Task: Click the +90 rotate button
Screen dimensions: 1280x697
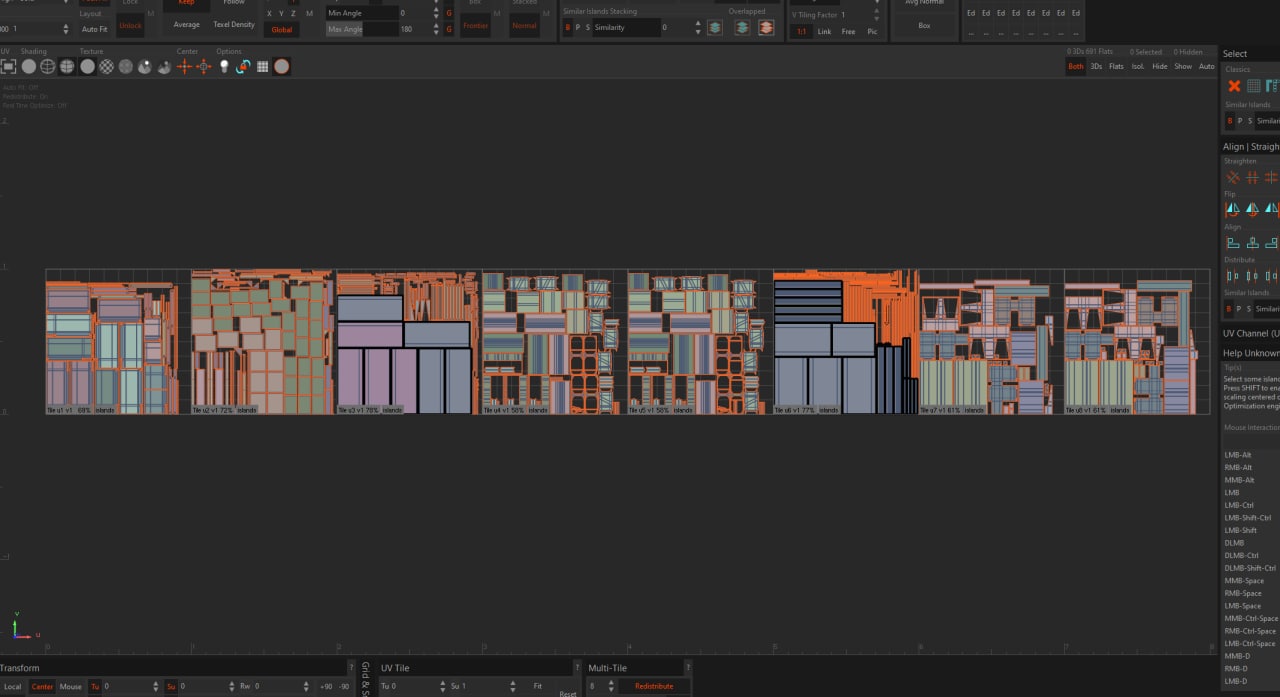Action: point(326,687)
